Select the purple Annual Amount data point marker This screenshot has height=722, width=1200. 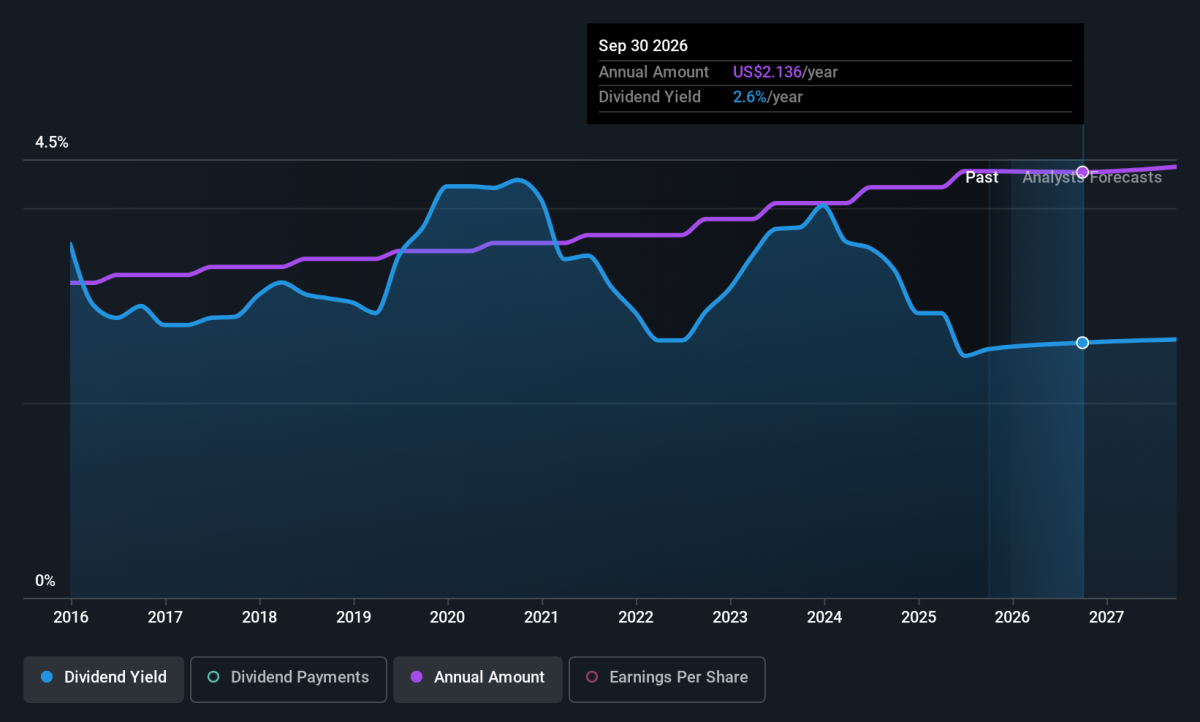click(x=1082, y=172)
